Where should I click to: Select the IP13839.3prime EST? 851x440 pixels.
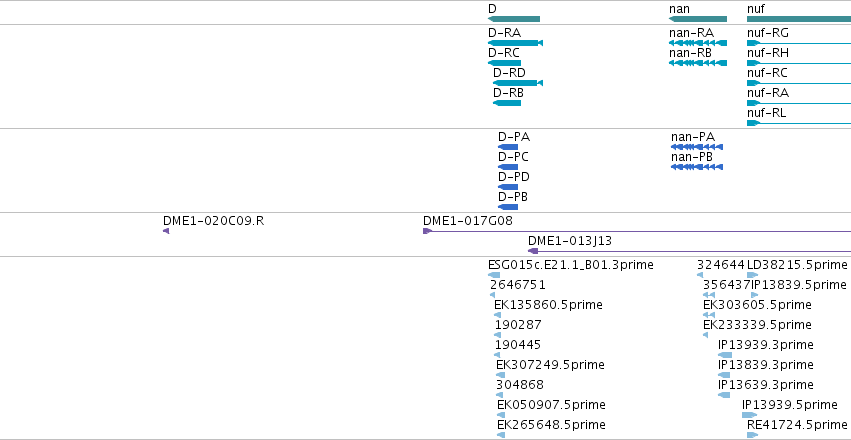pyautogui.click(x=724, y=375)
